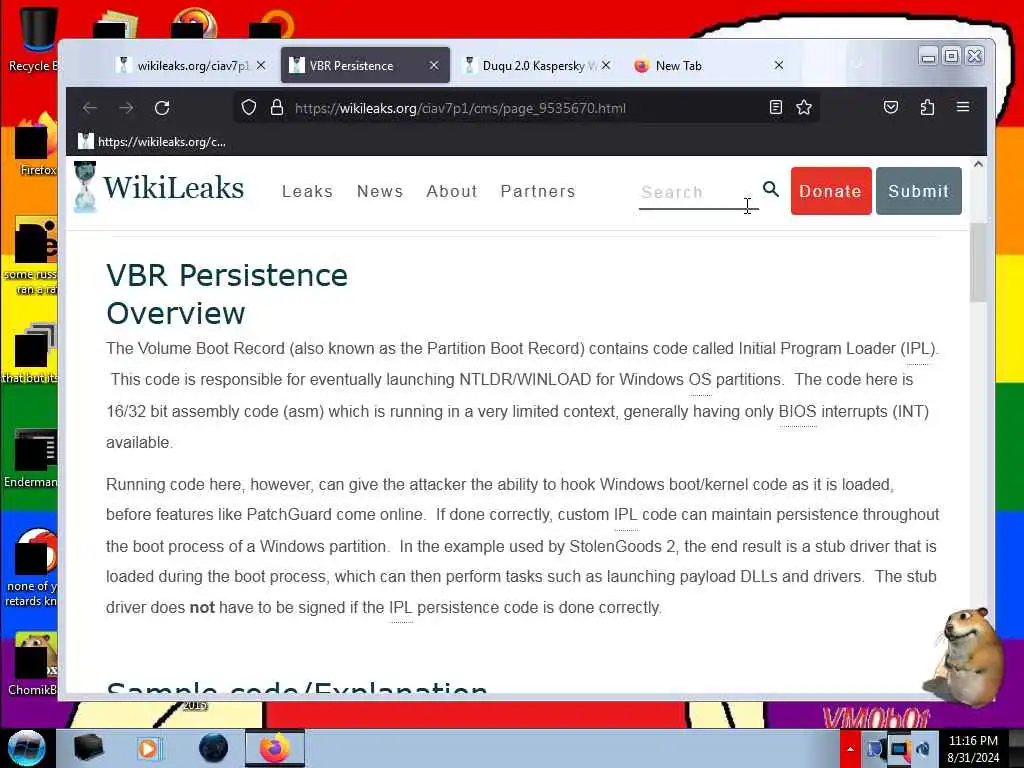Click the WikiLeaks wordmark text
The height and width of the screenshot is (768, 1024).
(174, 187)
